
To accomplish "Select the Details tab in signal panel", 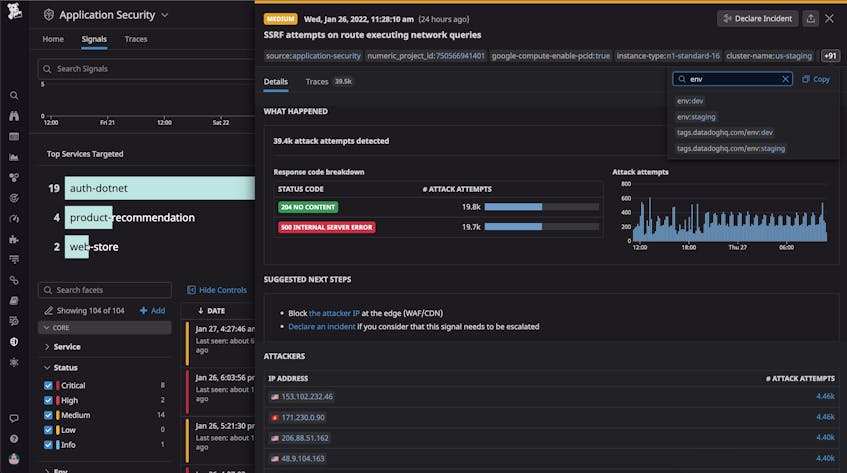I will (x=275, y=82).
